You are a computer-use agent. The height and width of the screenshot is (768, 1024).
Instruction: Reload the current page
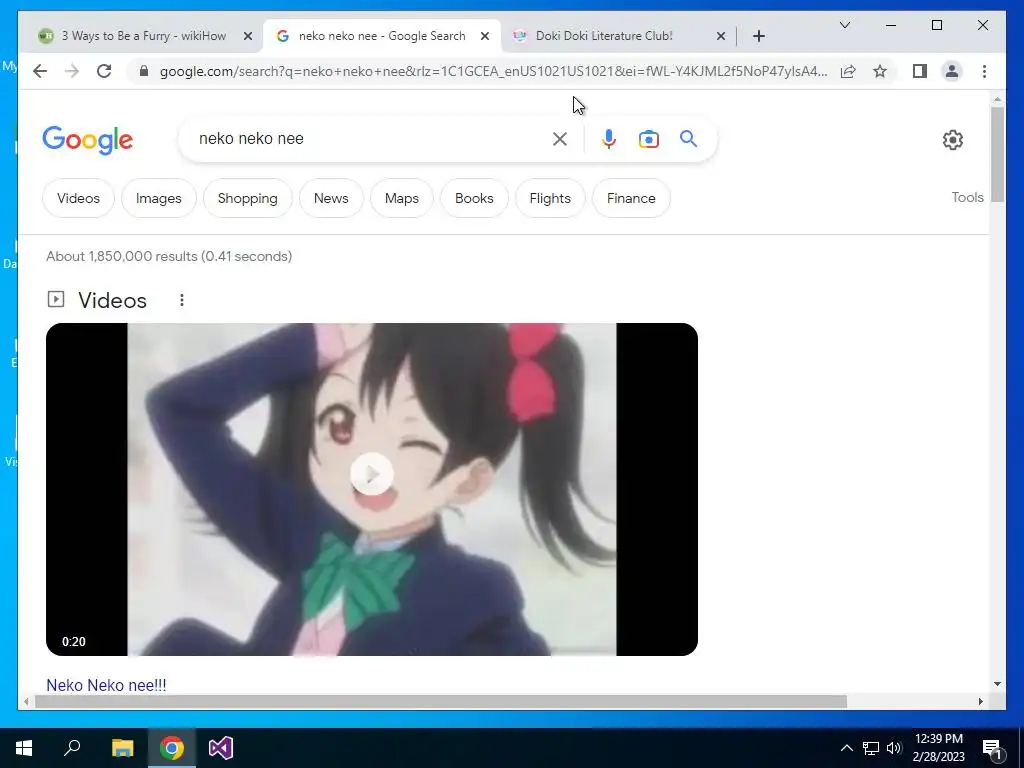click(104, 71)
